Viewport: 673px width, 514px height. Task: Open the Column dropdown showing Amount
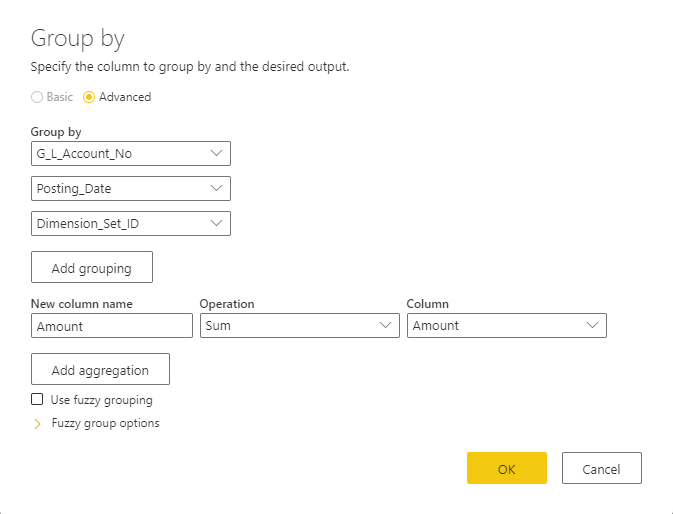click(507, 326)
